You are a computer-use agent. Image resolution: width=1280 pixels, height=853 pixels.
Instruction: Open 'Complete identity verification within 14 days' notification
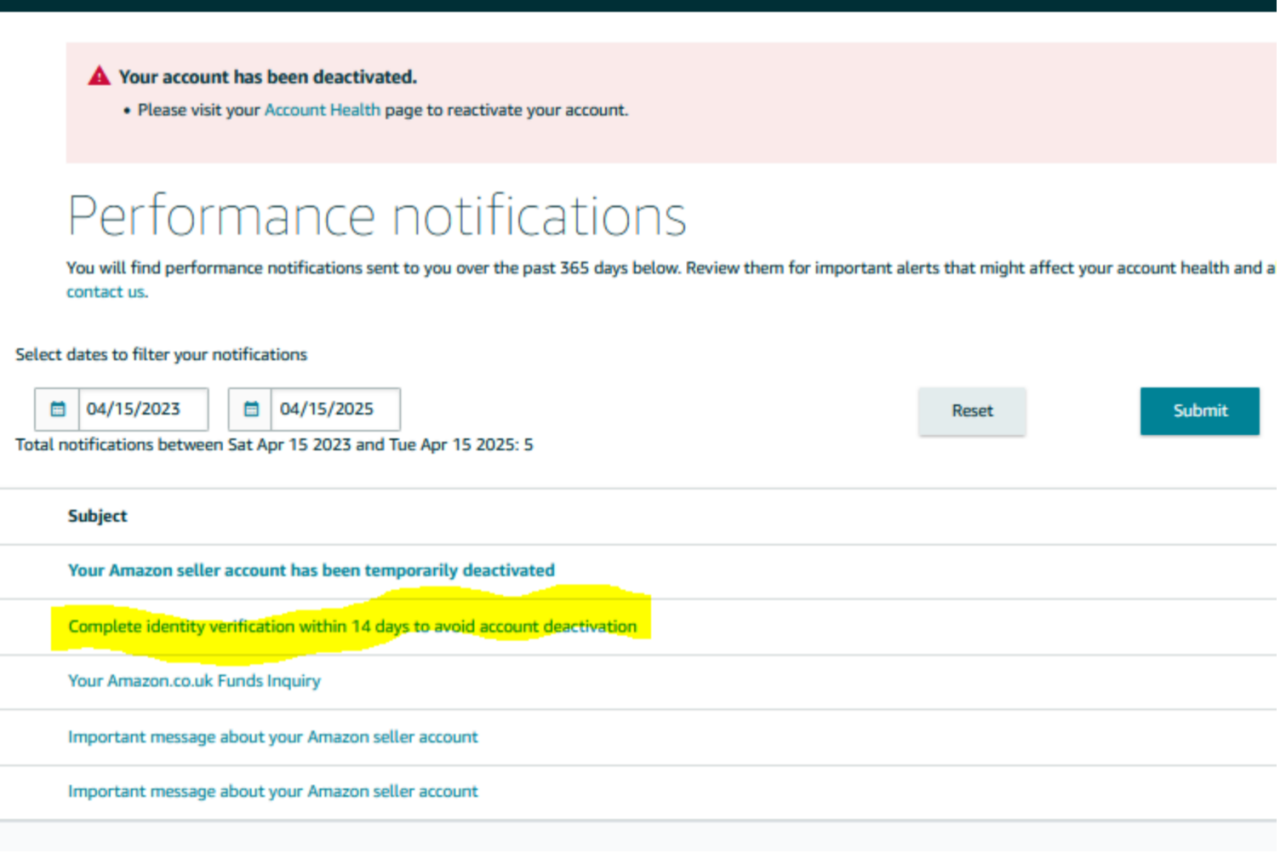(x=352, y=627)
